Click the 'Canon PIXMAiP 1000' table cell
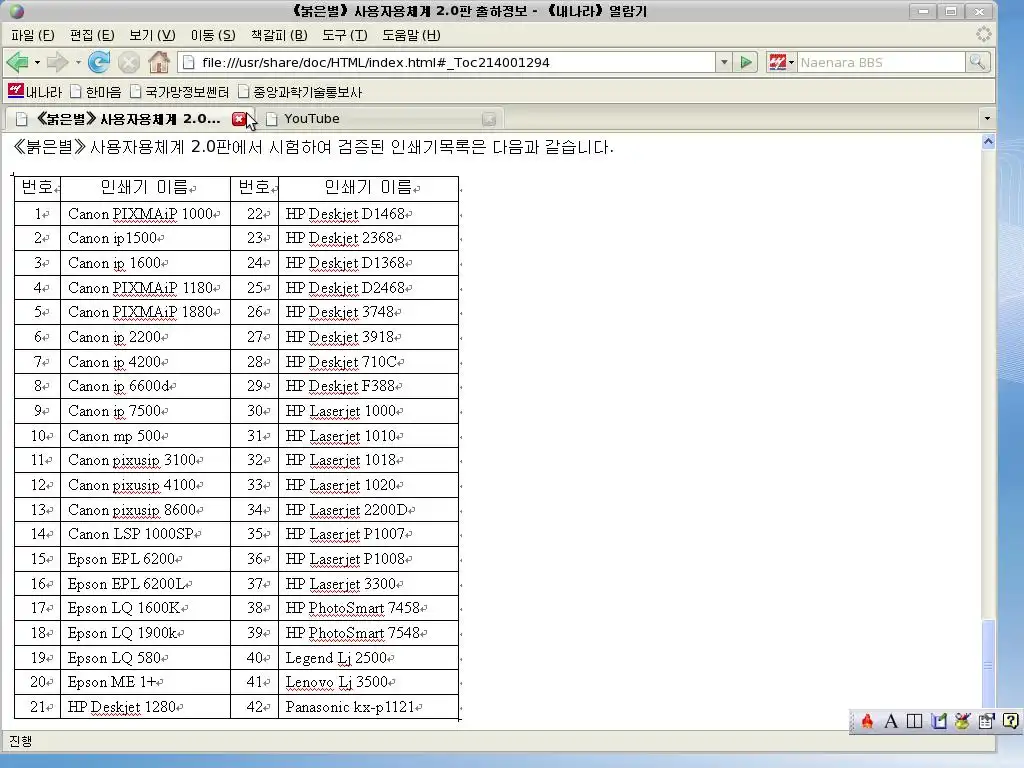This screenshot has height=768, width=1024. 145,214
